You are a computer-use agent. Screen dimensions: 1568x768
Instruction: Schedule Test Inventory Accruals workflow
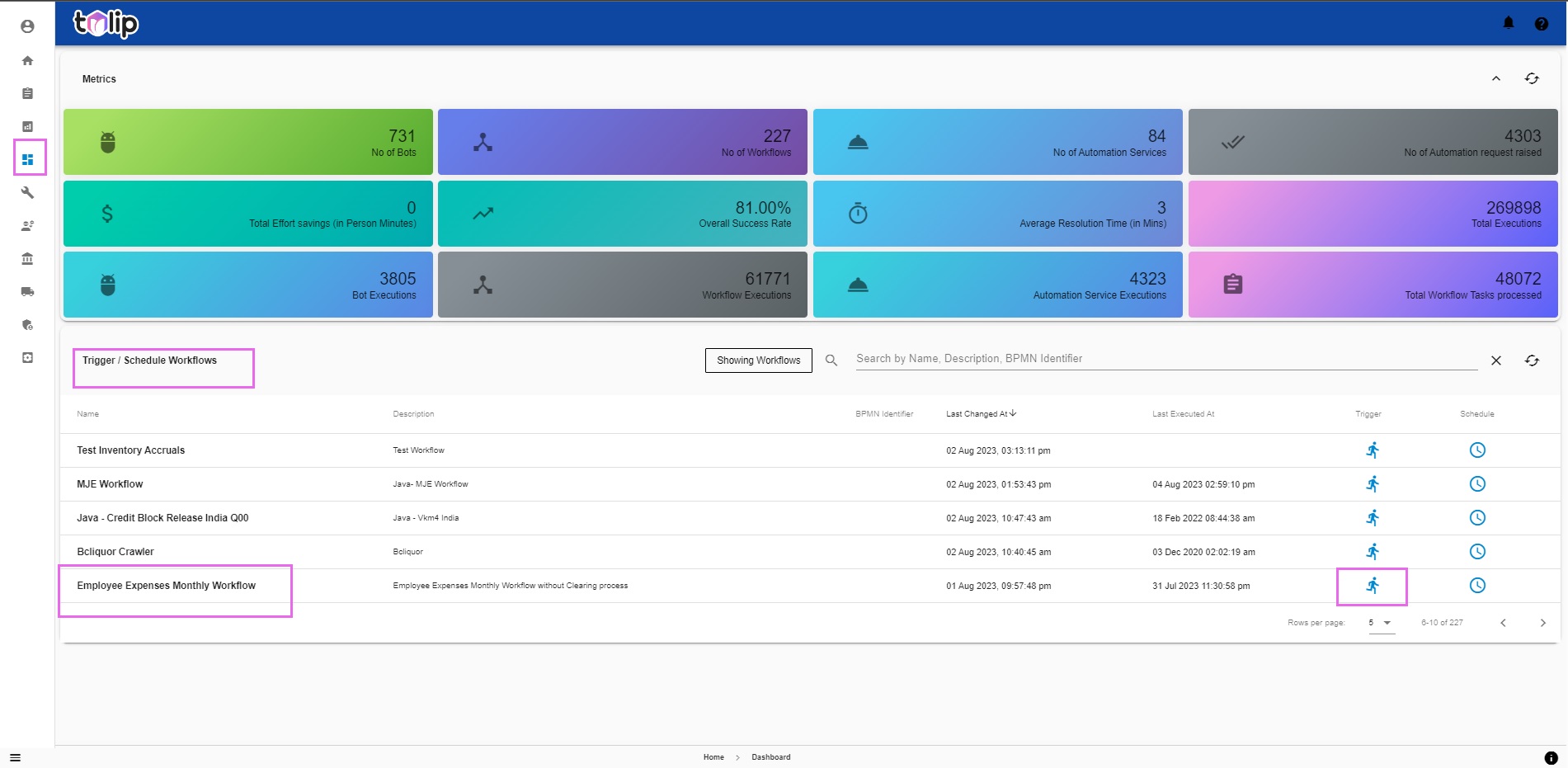click(x=1477, y=450)
